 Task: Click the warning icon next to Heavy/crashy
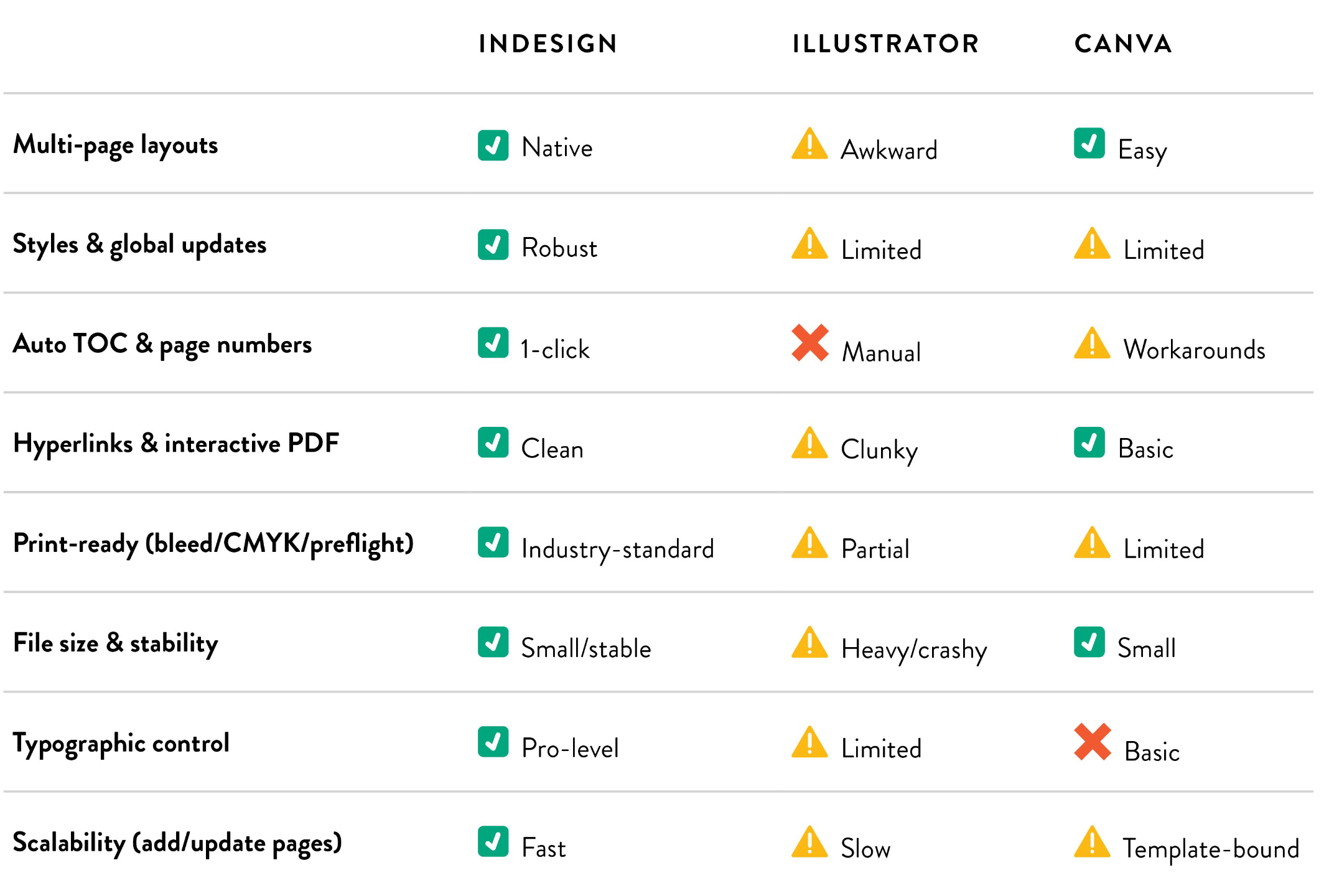809,643
